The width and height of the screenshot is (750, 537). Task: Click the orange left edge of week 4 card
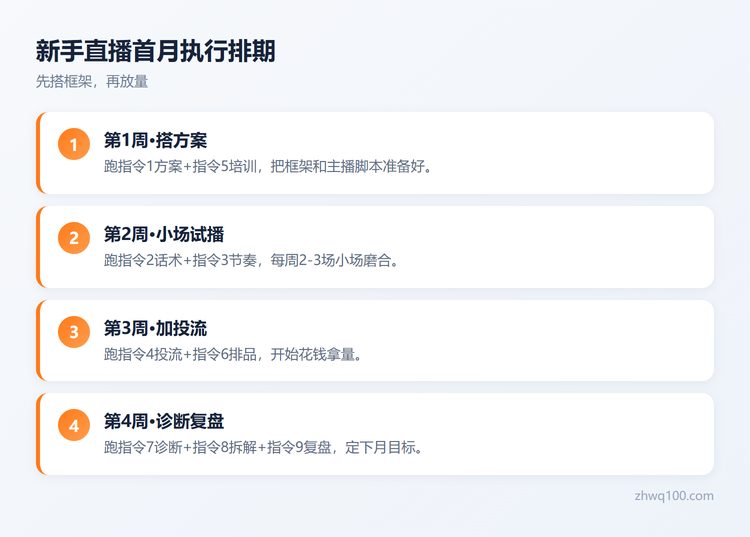pyautogui.click(x=38, y=434)
